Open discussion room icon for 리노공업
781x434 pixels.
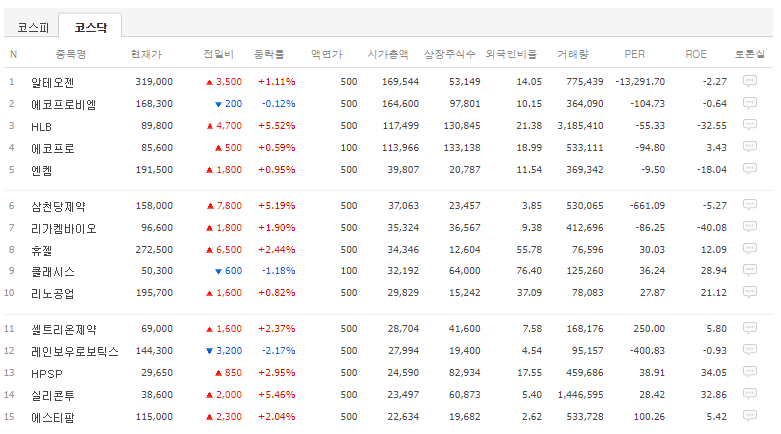click(x=750, y=292)
